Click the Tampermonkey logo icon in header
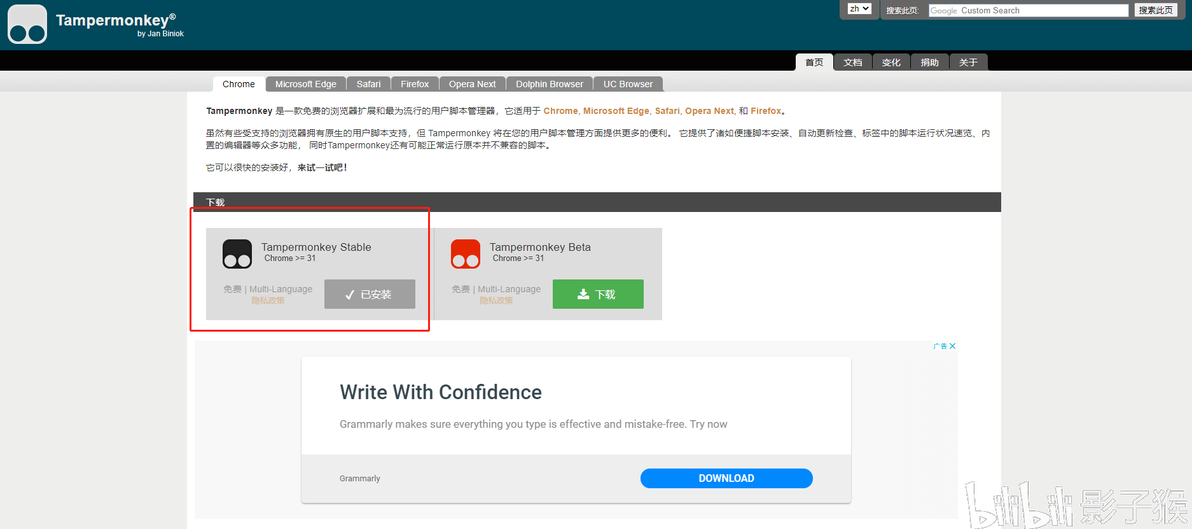The height and width of the screenshot is (529, 1192). [27, 24]
